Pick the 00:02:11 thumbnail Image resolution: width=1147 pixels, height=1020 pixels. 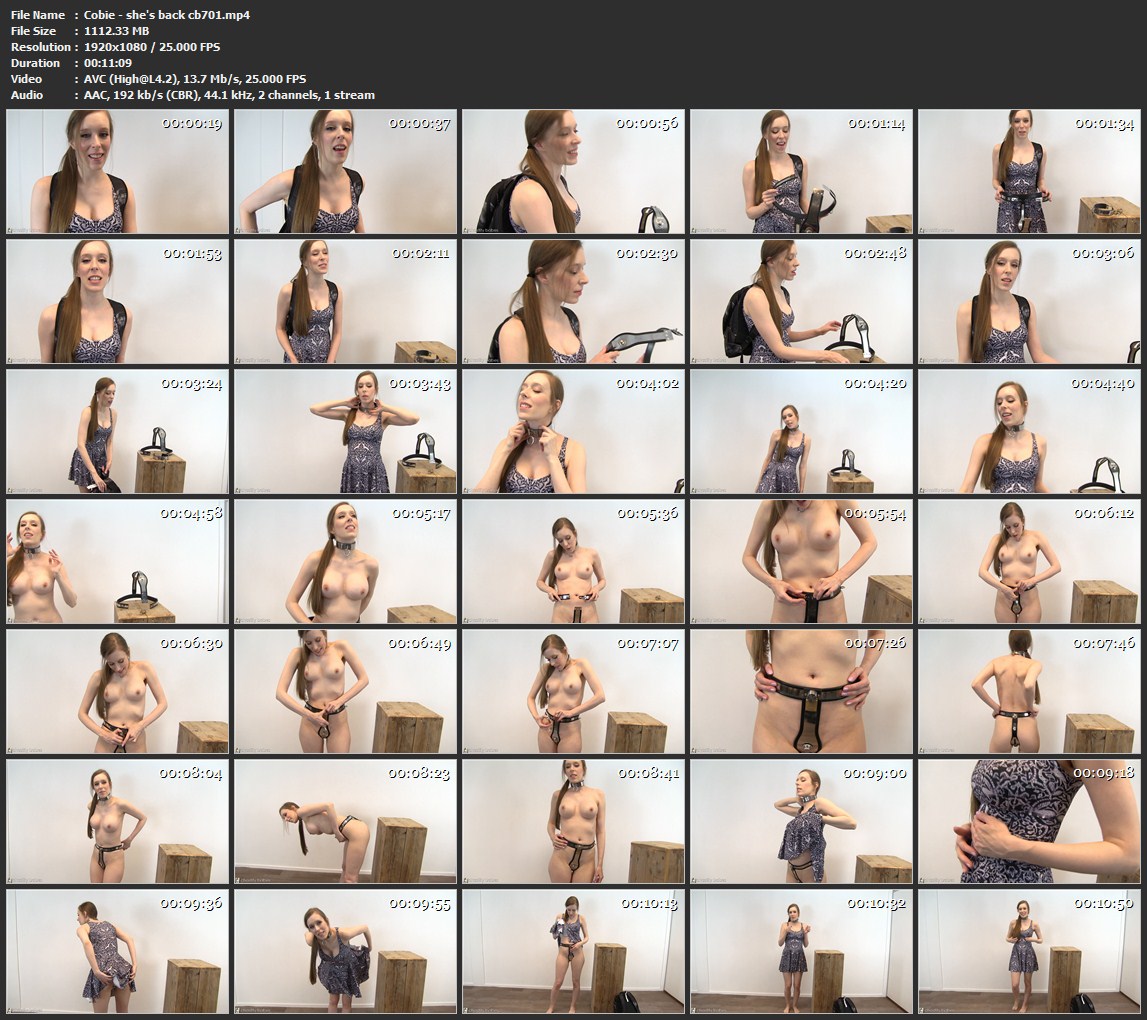345,301
